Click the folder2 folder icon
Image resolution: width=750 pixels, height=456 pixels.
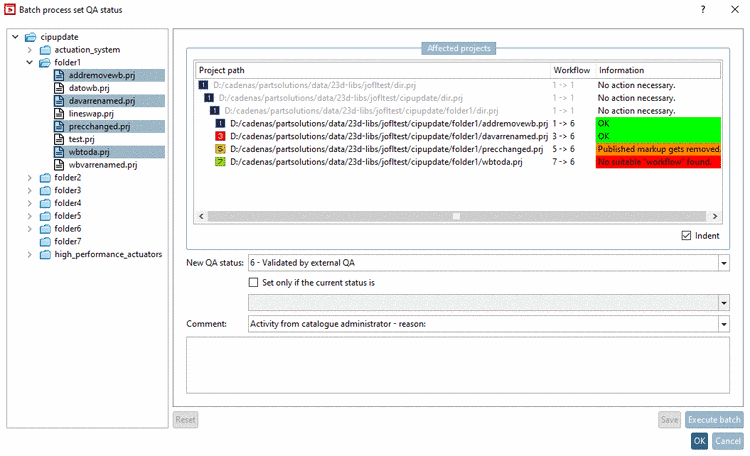45,178
